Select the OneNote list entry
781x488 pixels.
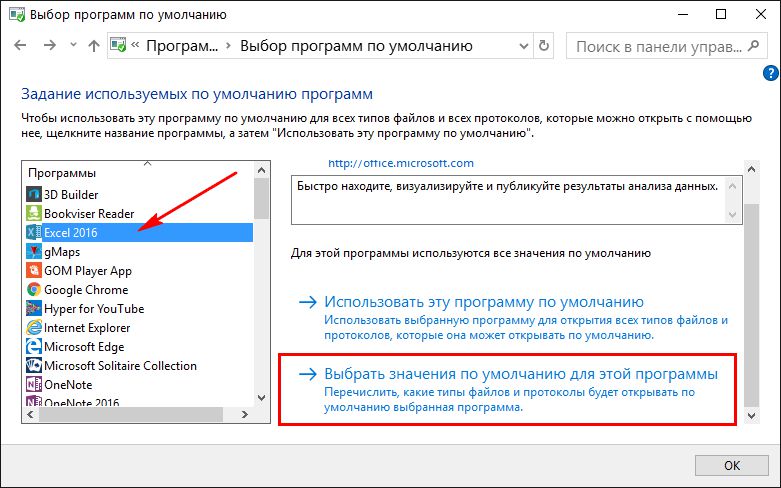coord(70,384)
